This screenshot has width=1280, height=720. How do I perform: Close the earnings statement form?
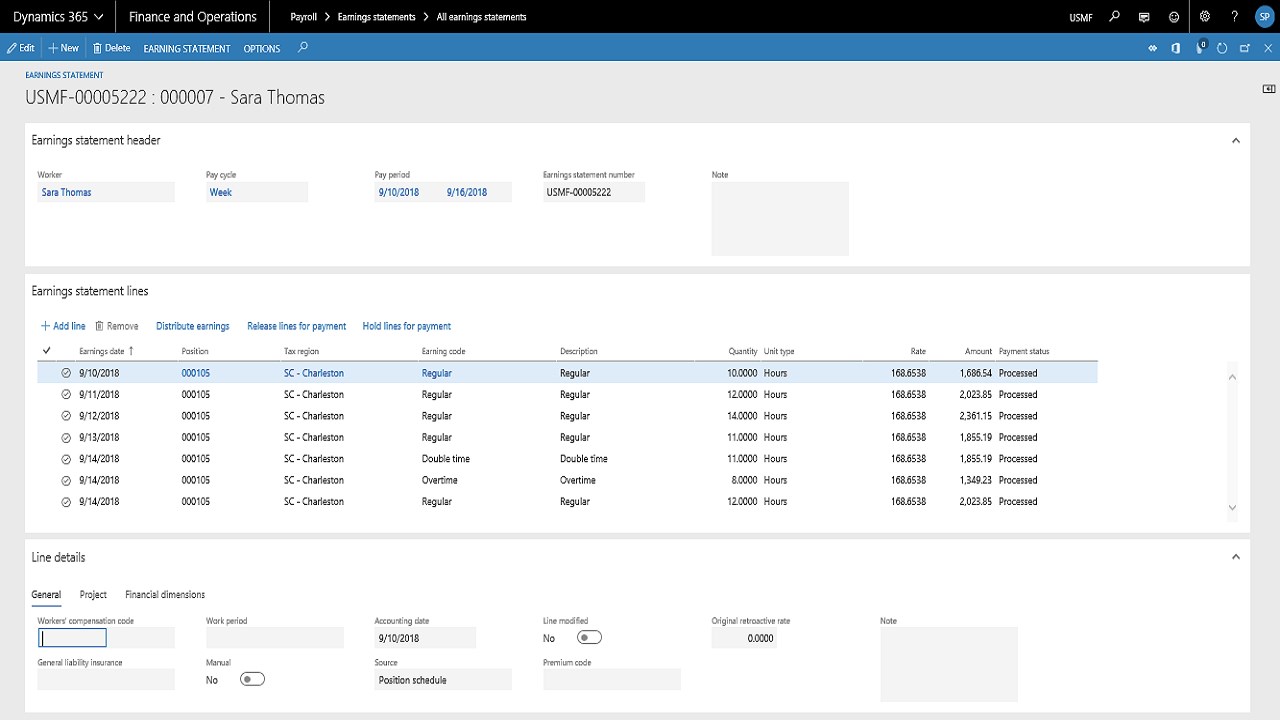coord(1268,48)
